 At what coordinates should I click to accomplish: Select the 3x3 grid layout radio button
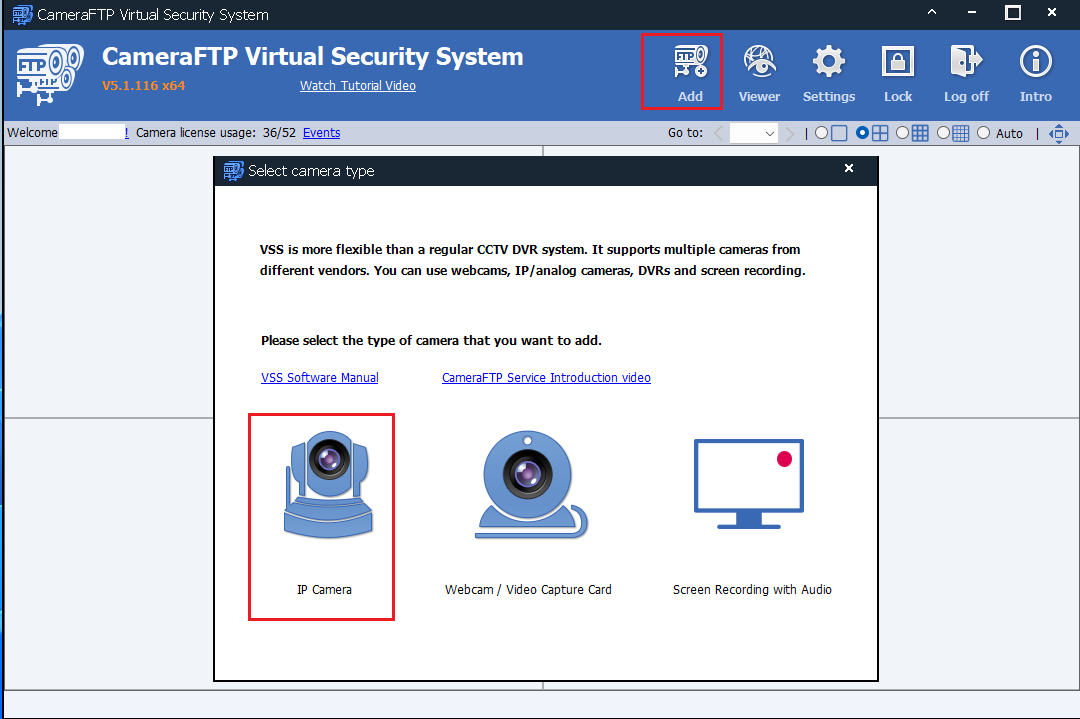(x=903, y=133)
